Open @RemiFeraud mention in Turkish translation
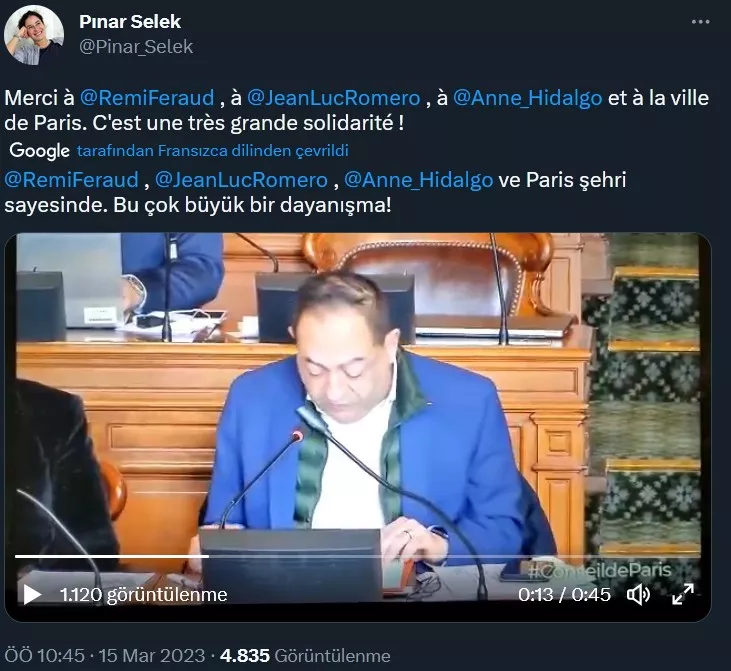Screen dimensions: 731x671 tap(71, 180)
